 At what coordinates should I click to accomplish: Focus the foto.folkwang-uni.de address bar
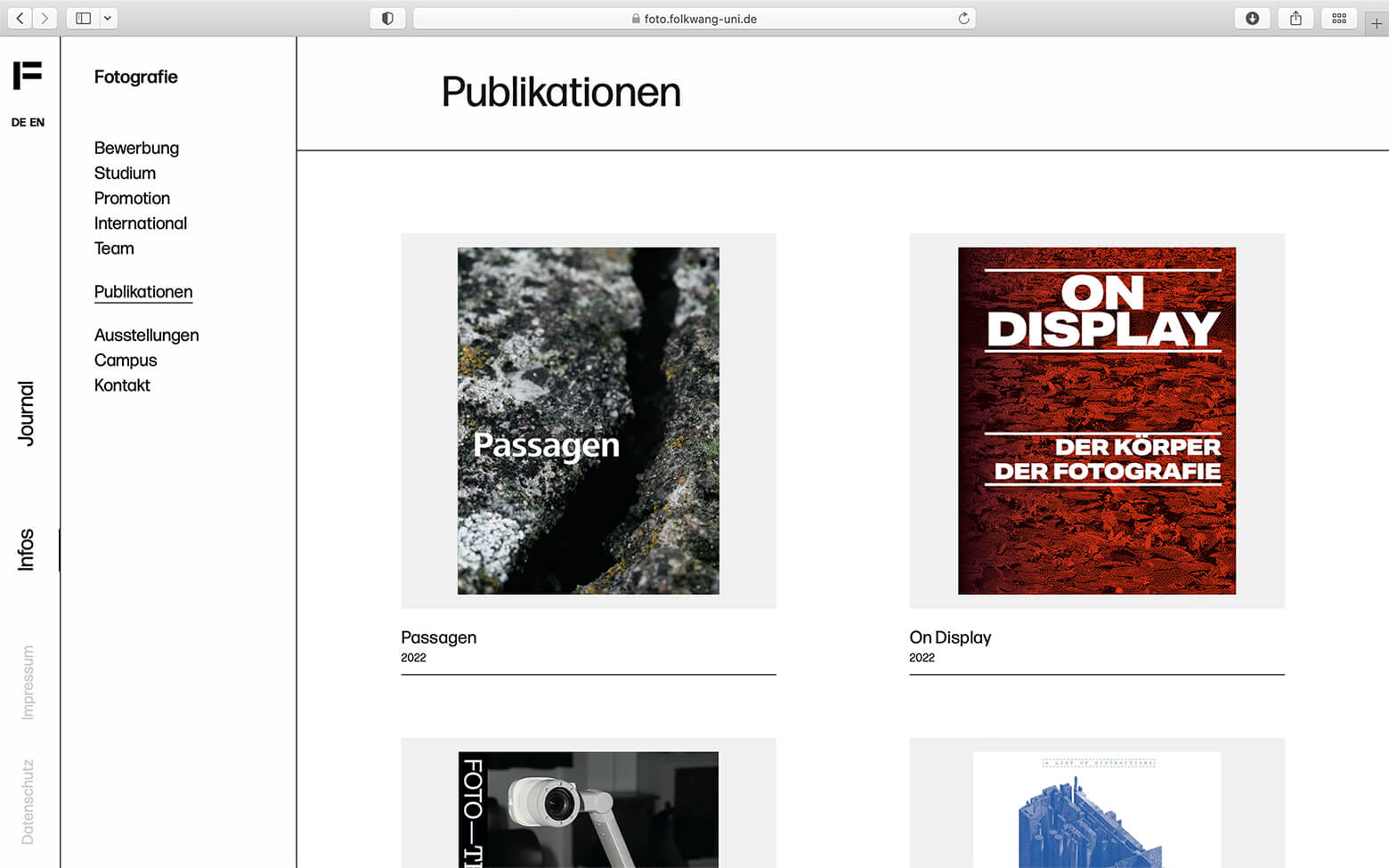tap(694, 18)
